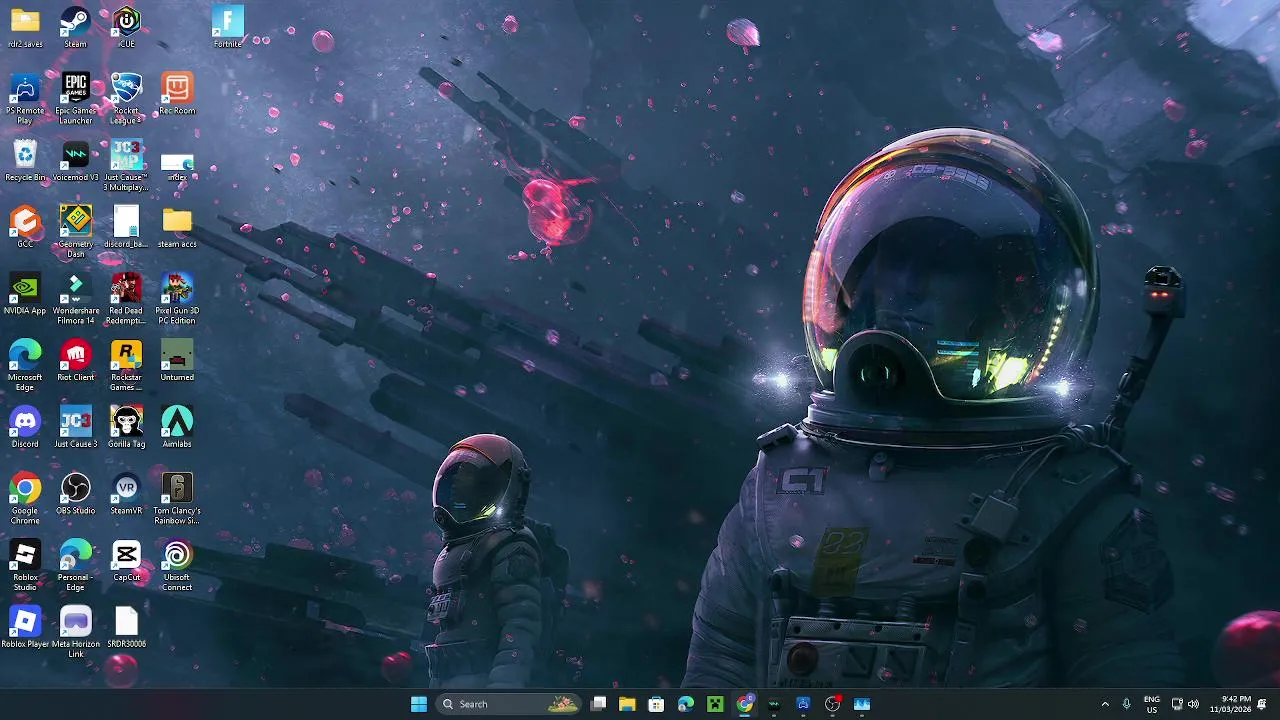The image size is (1280, 720).
Task: Select Pixel Gun 3D PC Edition
Action: point(177,298)
